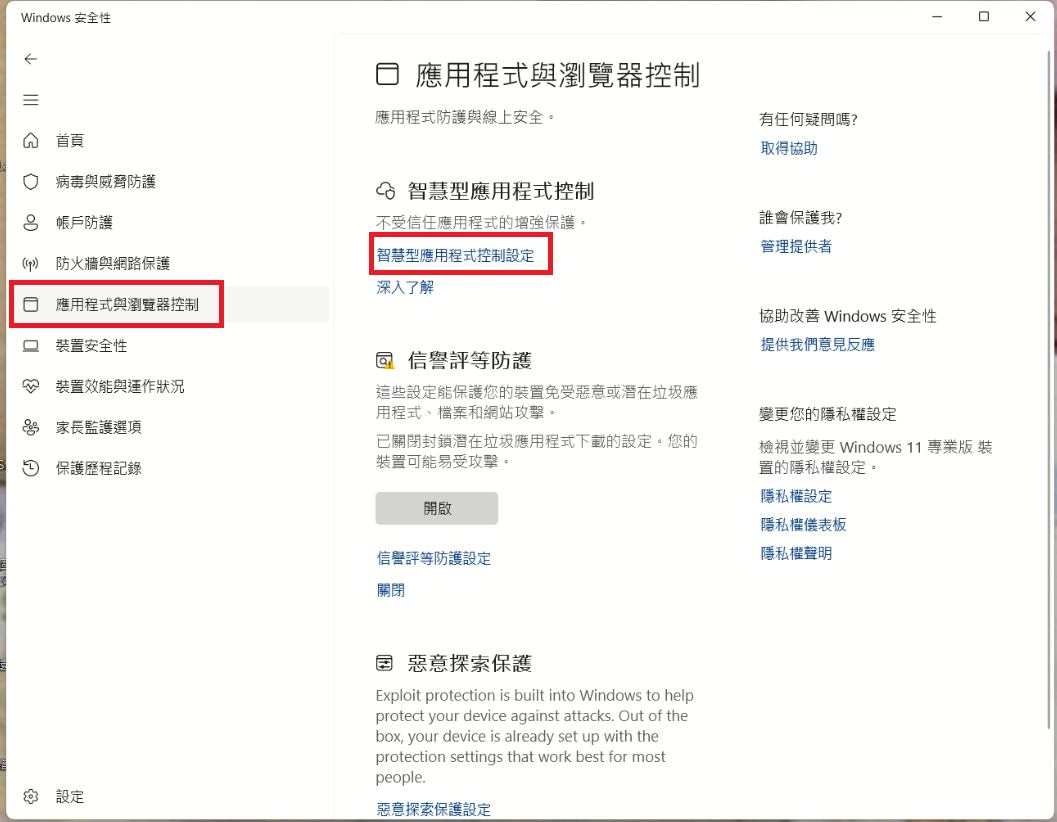Click 深入了解 link
The width and height of the screenshot is (1057, 822).
405,288
